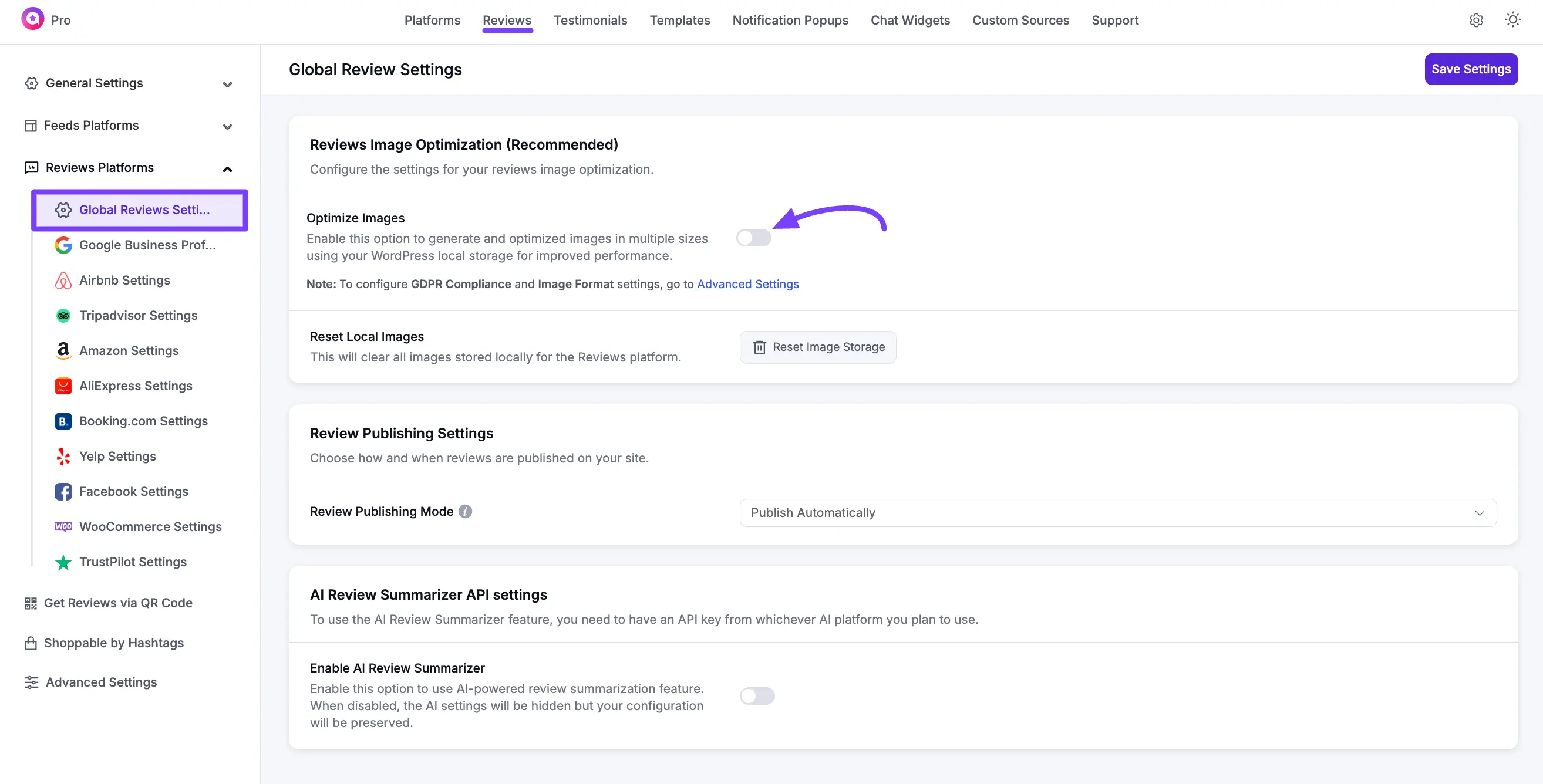Toggle dark mode with the sun icon

(x=1514, y=20)
